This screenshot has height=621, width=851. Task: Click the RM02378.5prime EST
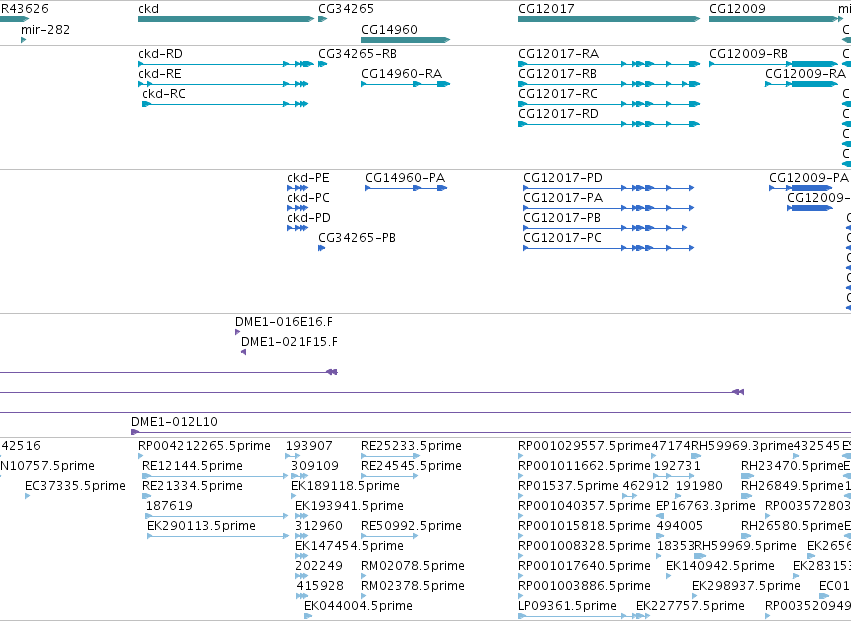coord(364,596)
